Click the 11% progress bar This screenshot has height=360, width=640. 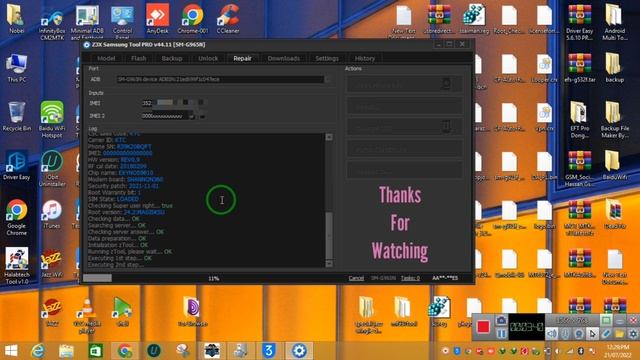(213, 278)
